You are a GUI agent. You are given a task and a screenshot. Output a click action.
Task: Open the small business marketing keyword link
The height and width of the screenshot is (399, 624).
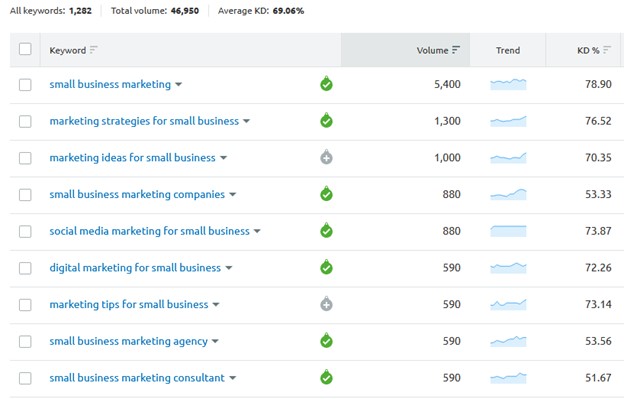pyautogui.click(x=110, y=84)
